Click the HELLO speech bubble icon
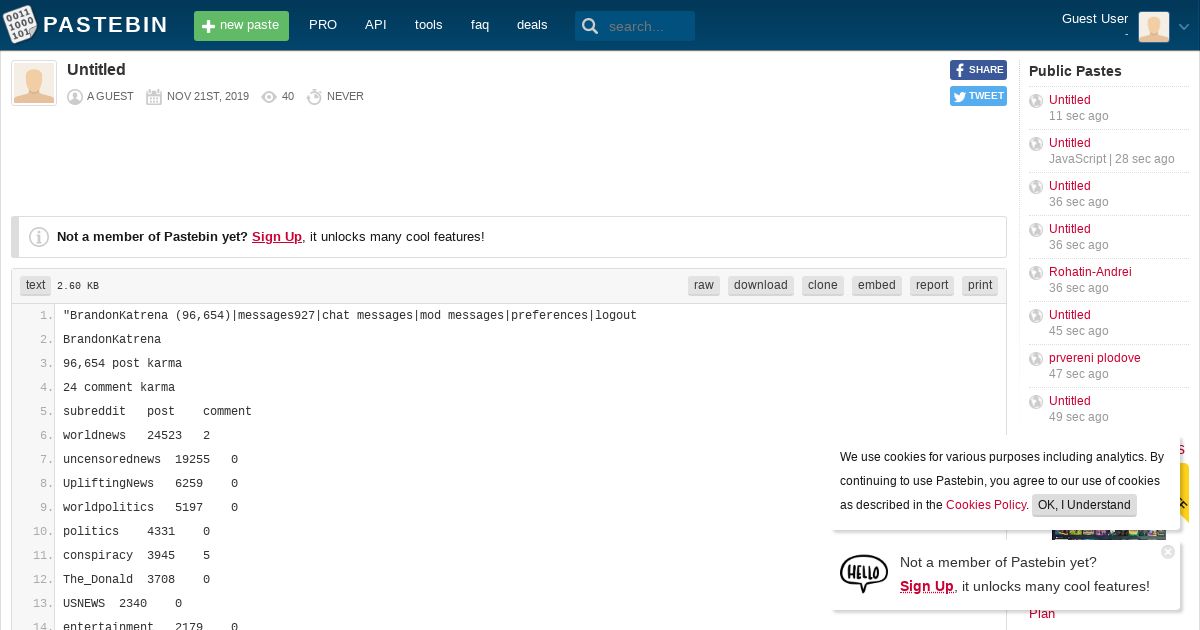1200x630 pixels. tap(863, 574)
